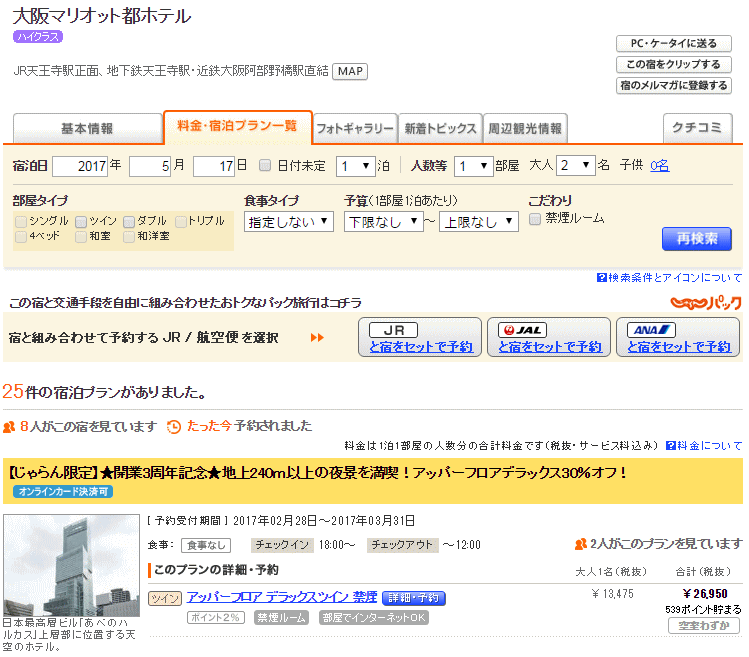Open the rooms (部屋) count dropdown
This screenshot has height=657, width=749.
coord(473,166)
